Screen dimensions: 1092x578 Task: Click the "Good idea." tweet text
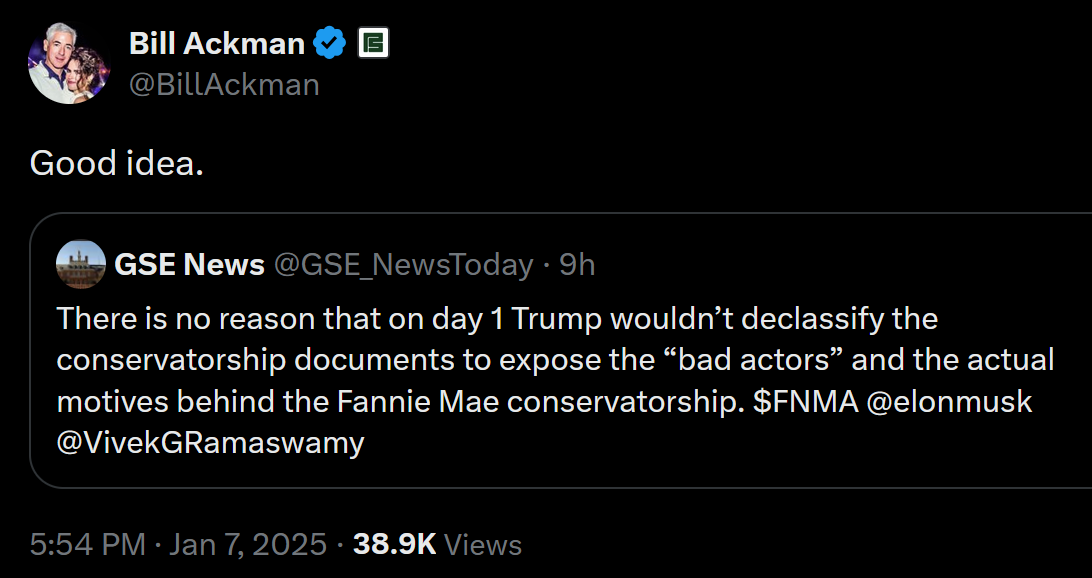(x=116, y=162)
